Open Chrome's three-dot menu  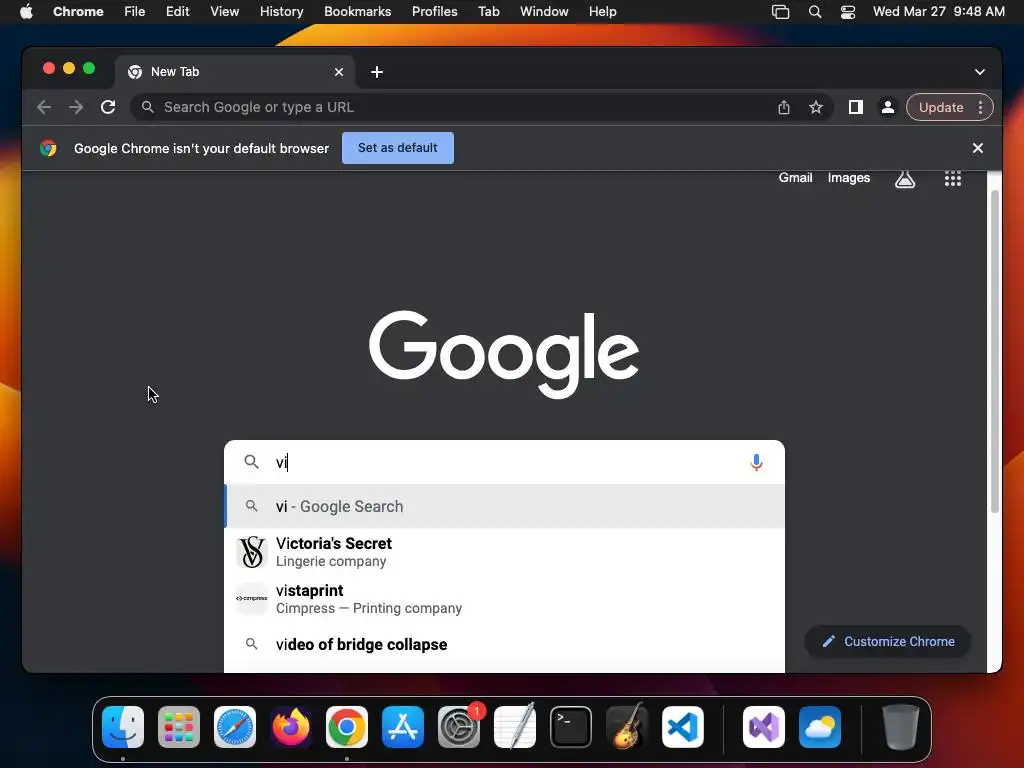coord(980,107)
